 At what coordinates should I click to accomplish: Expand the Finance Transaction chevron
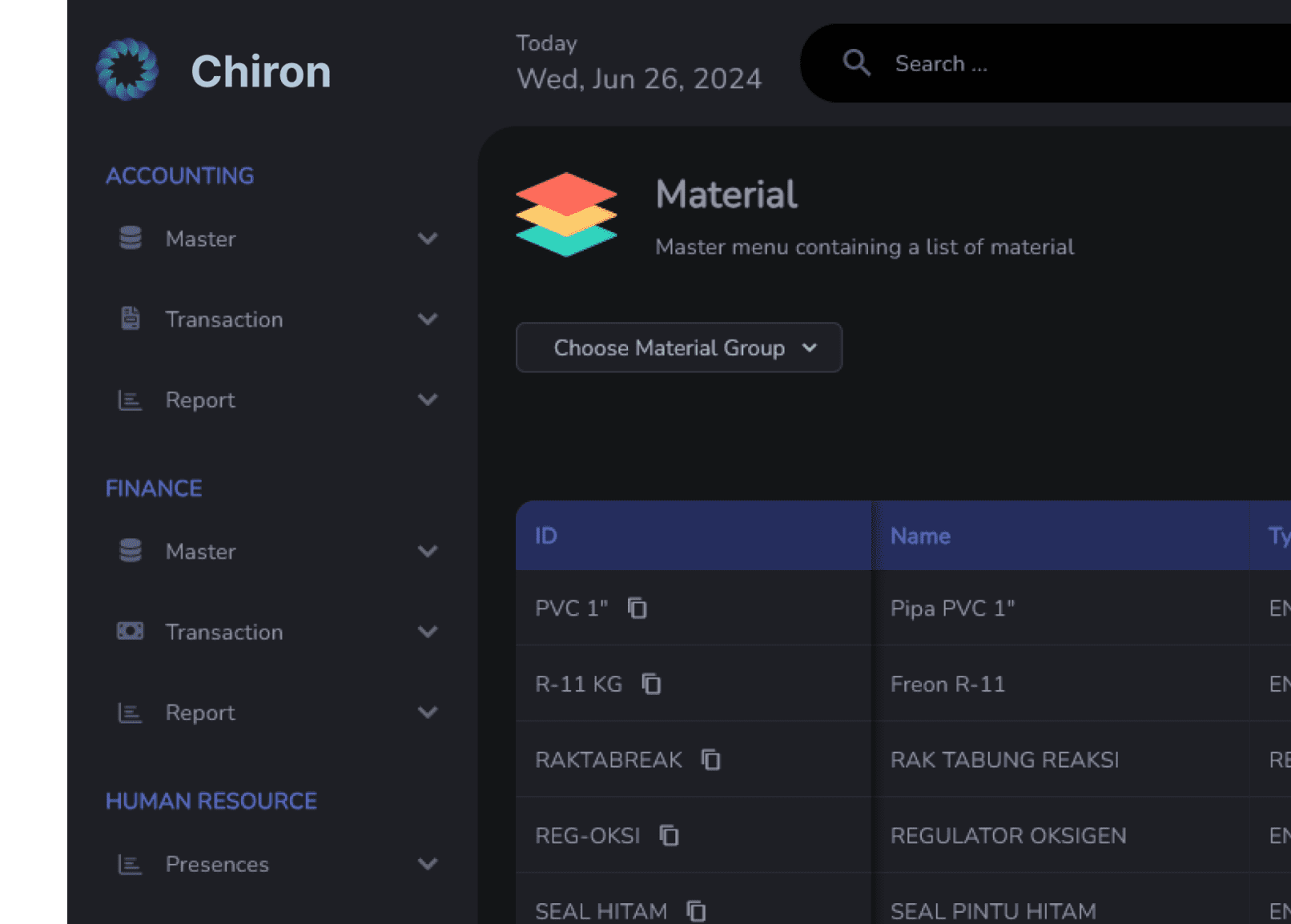428,632
